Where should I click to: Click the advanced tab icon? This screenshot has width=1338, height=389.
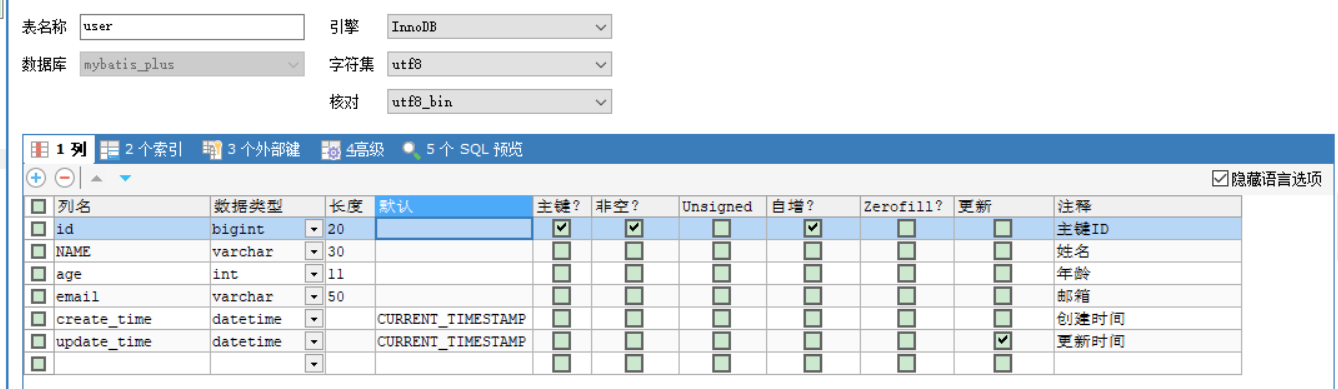click(331, 150)
